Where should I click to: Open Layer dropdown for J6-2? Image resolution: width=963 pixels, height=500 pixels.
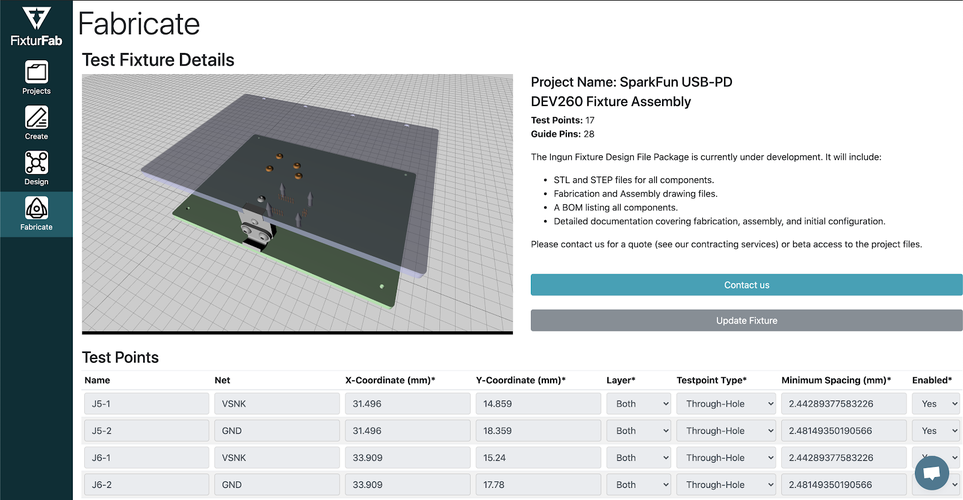pos(639,485)
